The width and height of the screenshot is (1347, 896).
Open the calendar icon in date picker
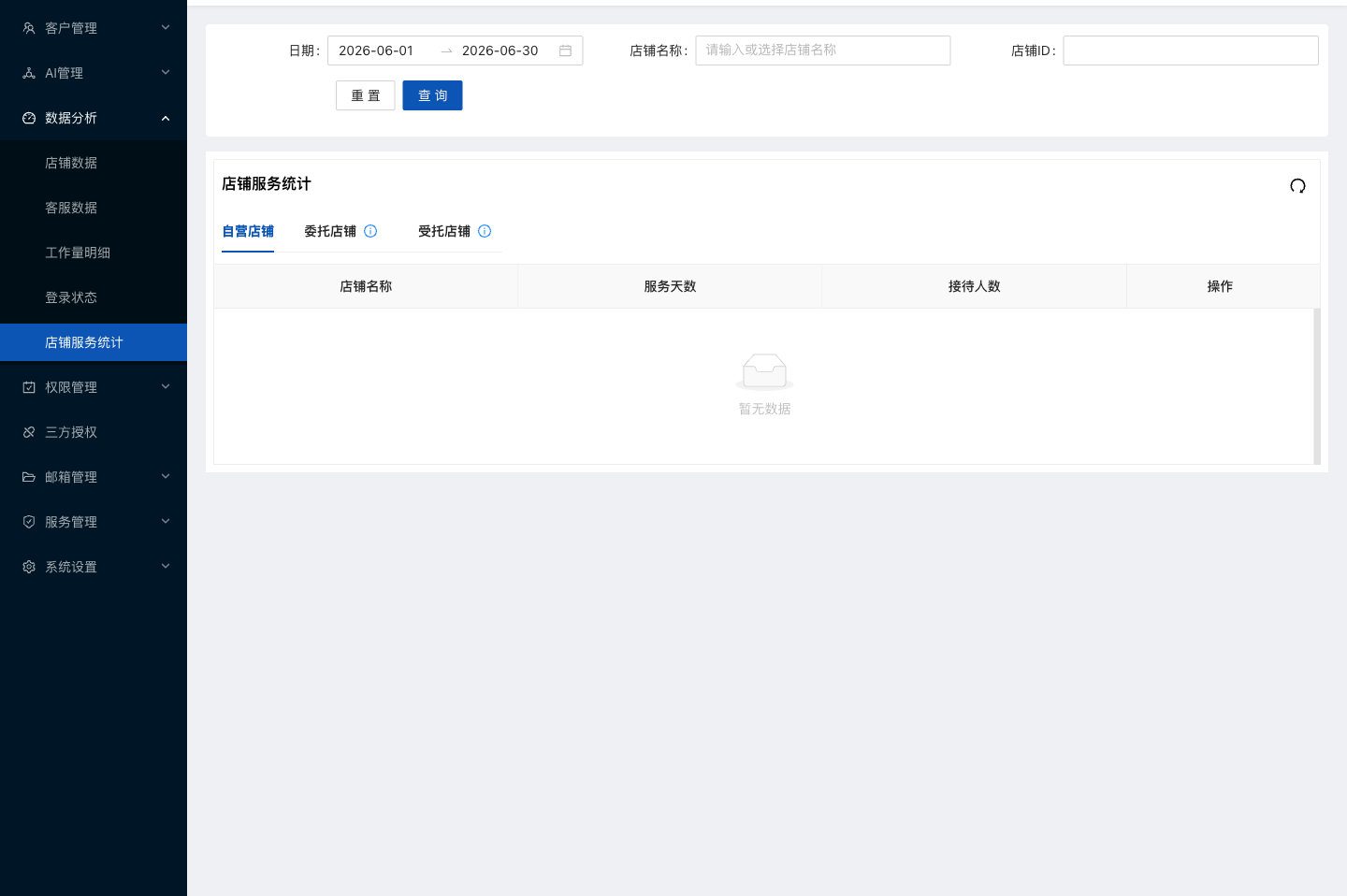pos(565,51)
